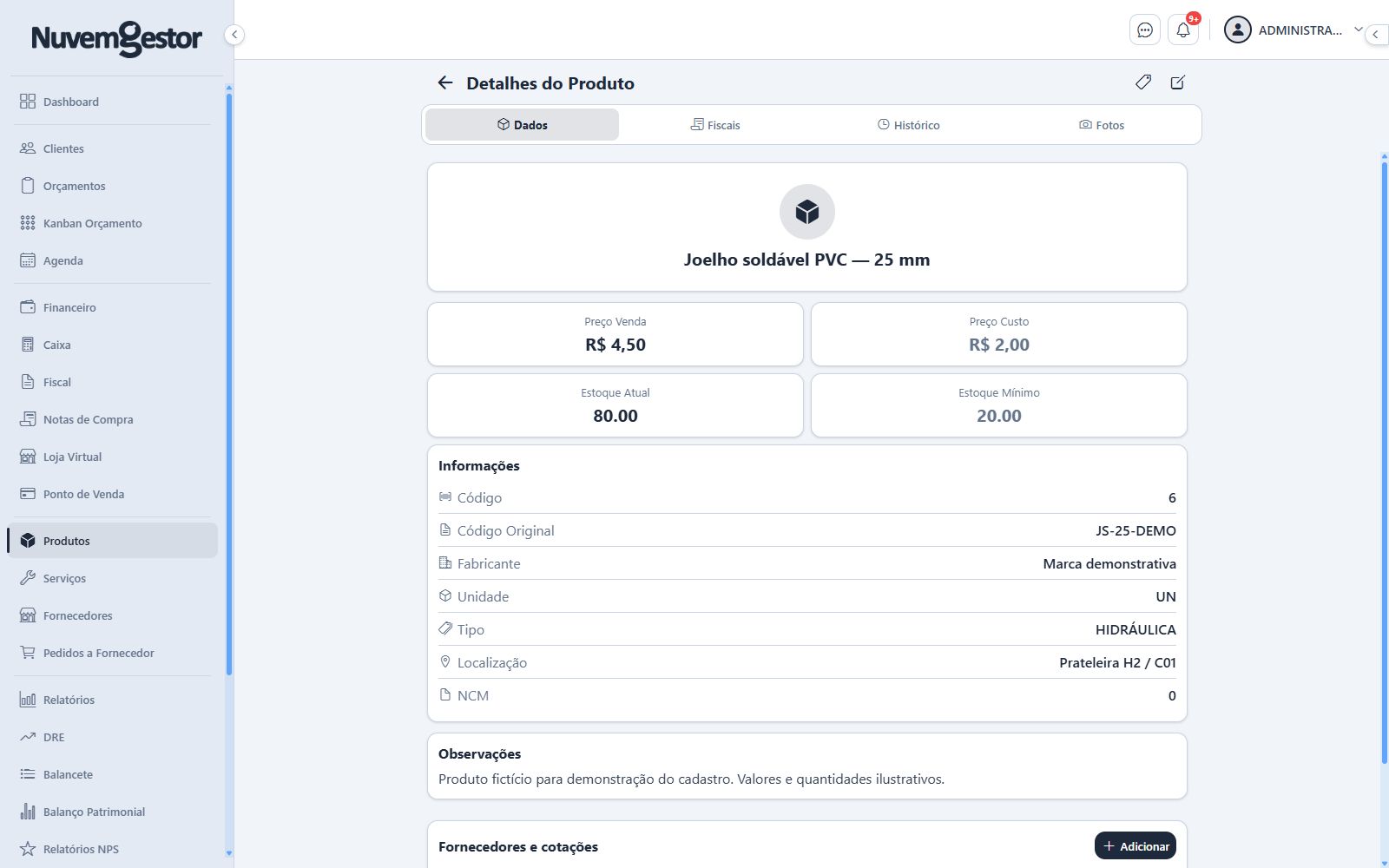The width and height of the screenshot is (1389, 868).
Task: Switch to the Histórico tab
Action: (908, 125)
